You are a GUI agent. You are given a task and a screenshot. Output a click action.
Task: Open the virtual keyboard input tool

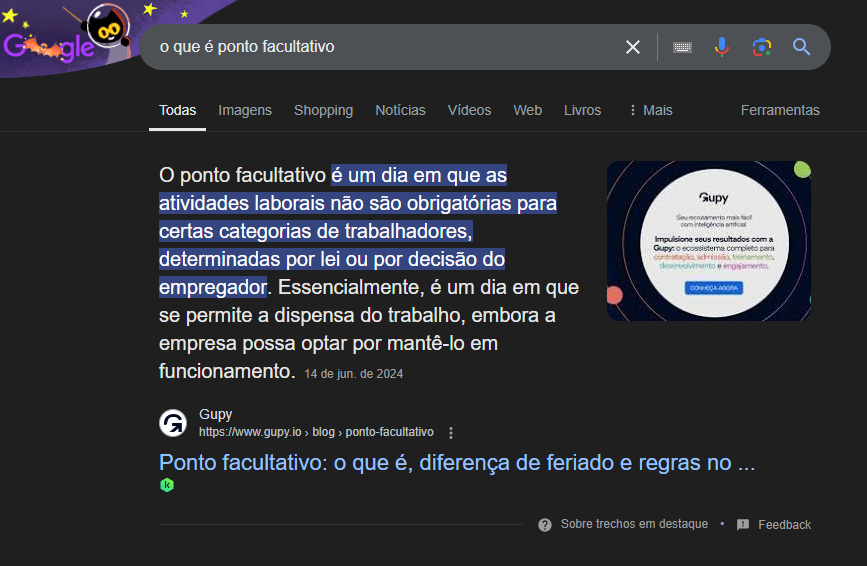(683, 47)
